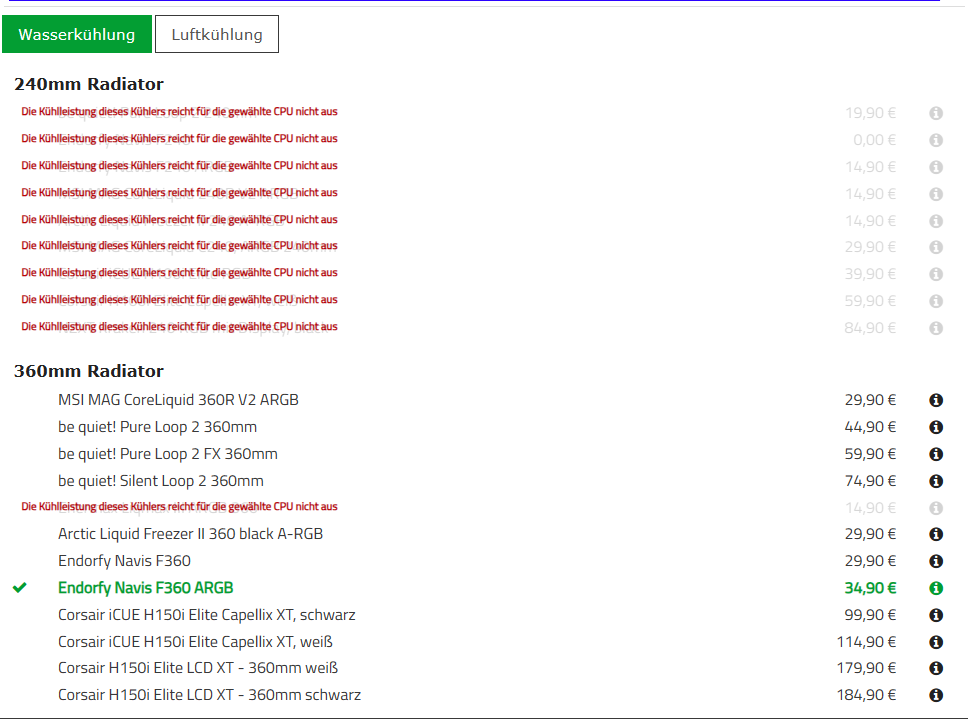Click greyed info icon of 240mm row priced 29,90 €
The height and width of the screenshot is (720, 968).
coord(936,247)
